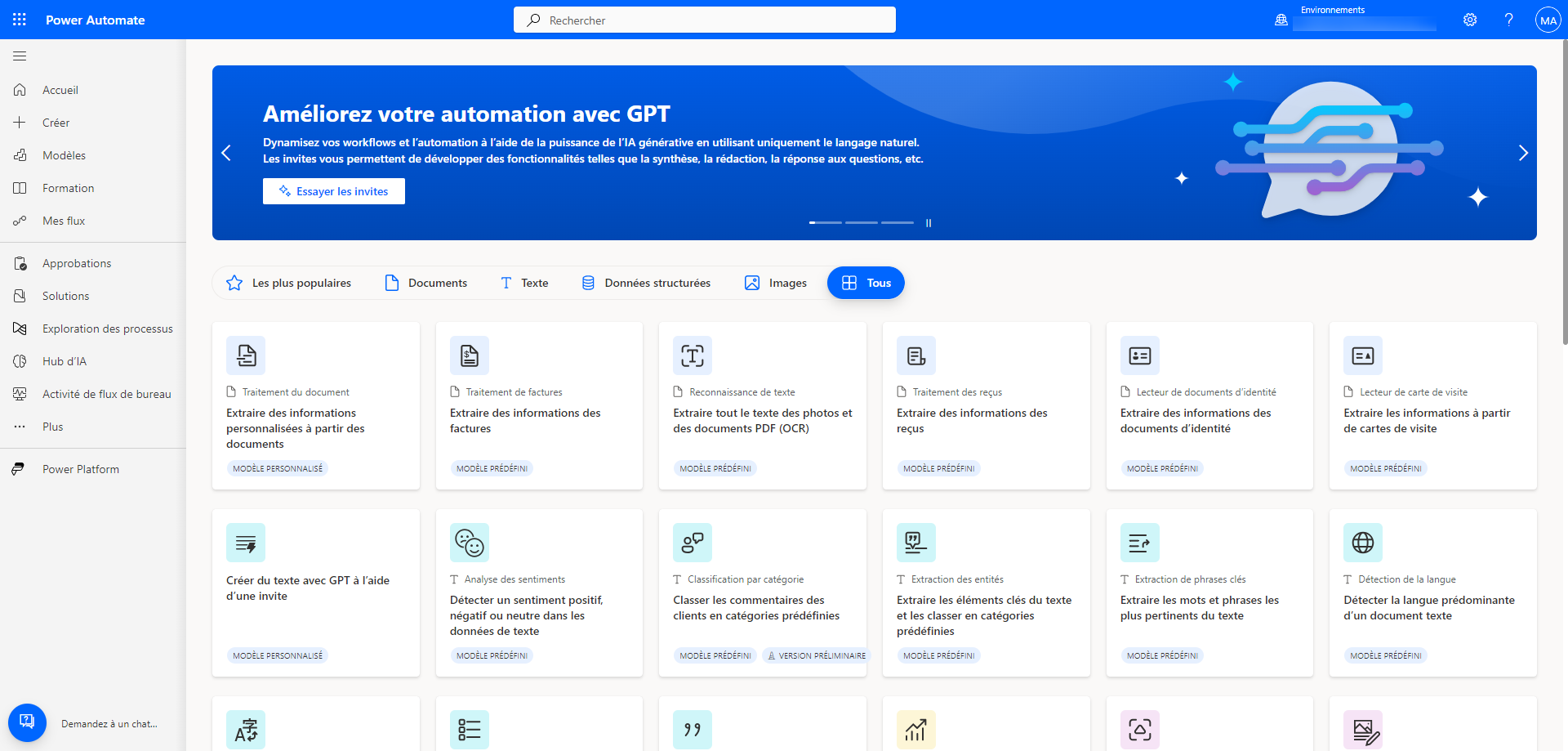Open Créer in the sidebar
This screenshot has height=751, width=1568.
(x=93, y=123)
